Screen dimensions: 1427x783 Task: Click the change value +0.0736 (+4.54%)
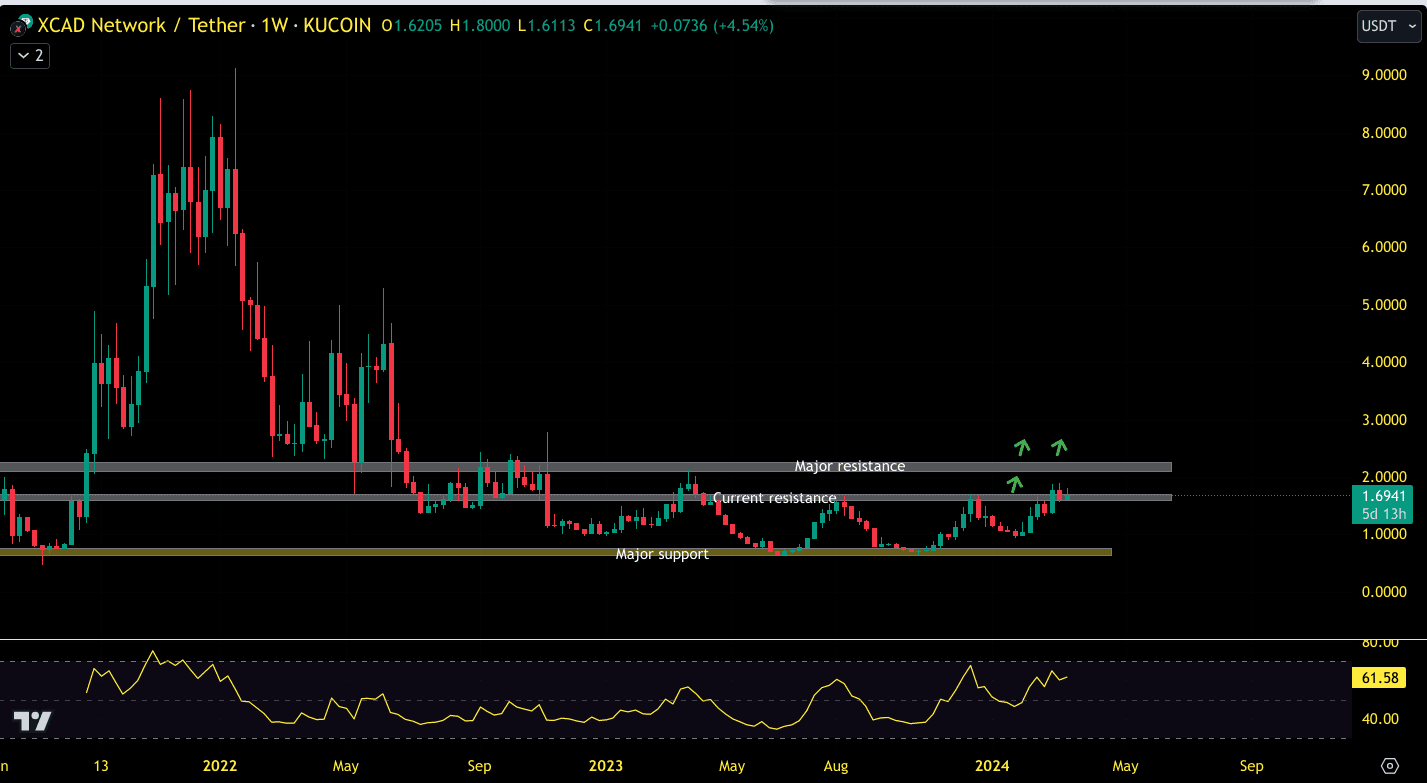pos(712,26)
